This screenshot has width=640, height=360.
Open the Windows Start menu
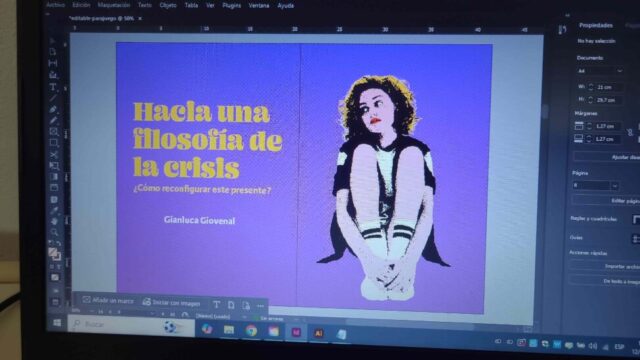[57, 323]
